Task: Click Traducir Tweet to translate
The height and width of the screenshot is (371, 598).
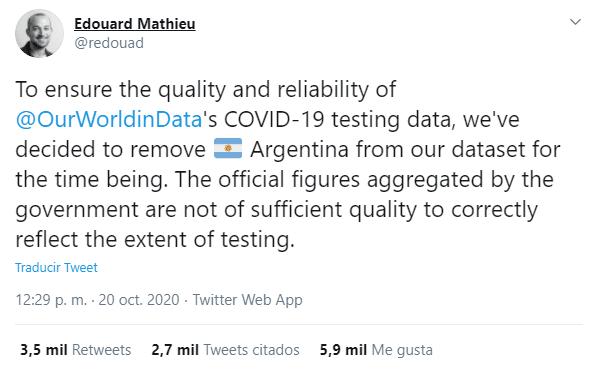Action: point(56,268)
